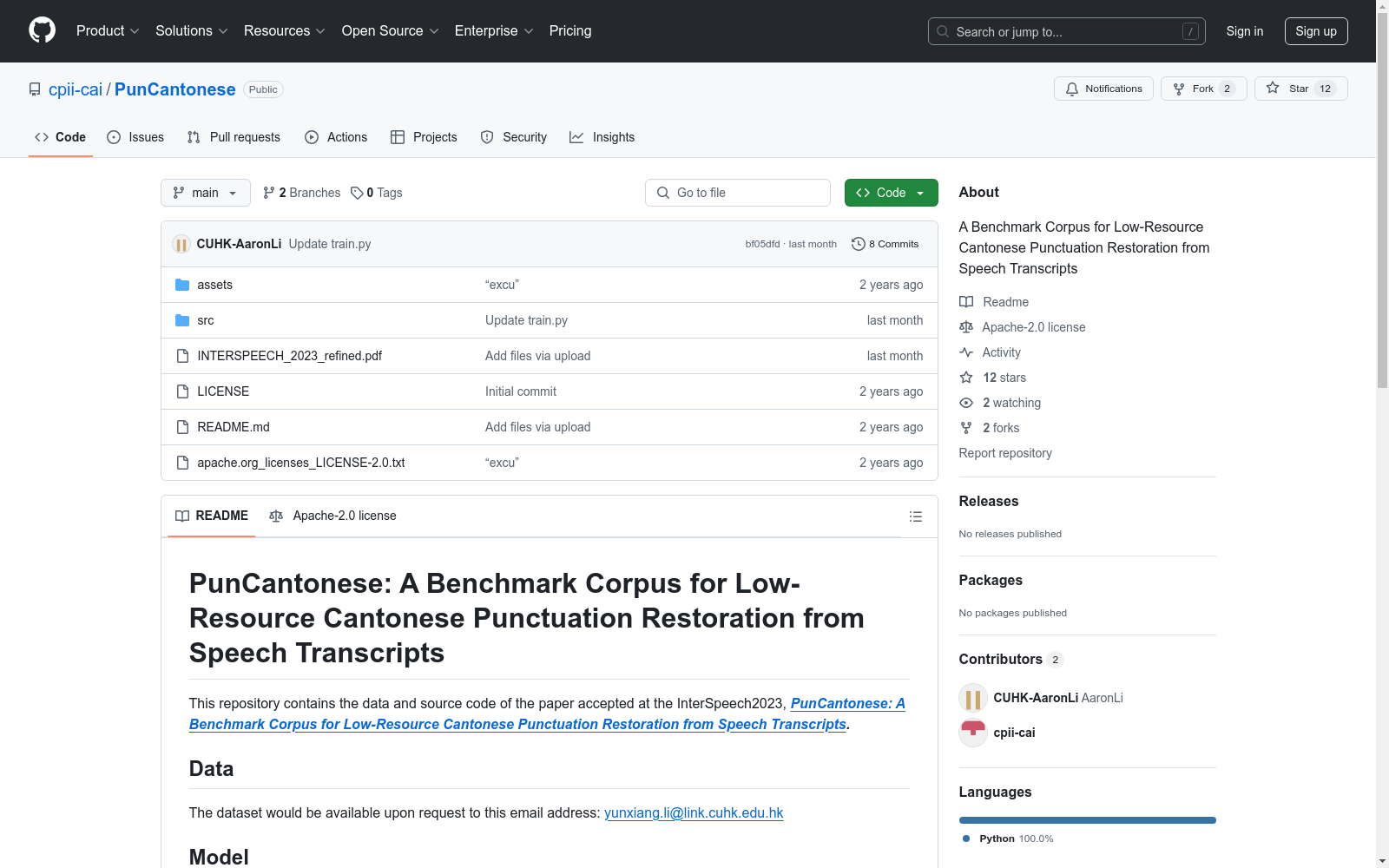Screen dimensions: 1389x868
Task: Click CUHK-AaronLi avatar in commit header
Action: coord(181,244)
